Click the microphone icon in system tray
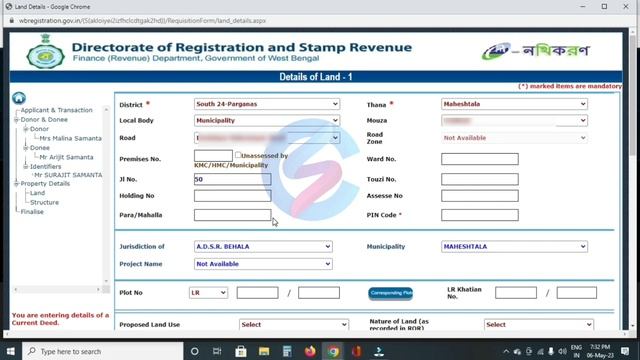640x360 pixels. [x=551, y=351]
